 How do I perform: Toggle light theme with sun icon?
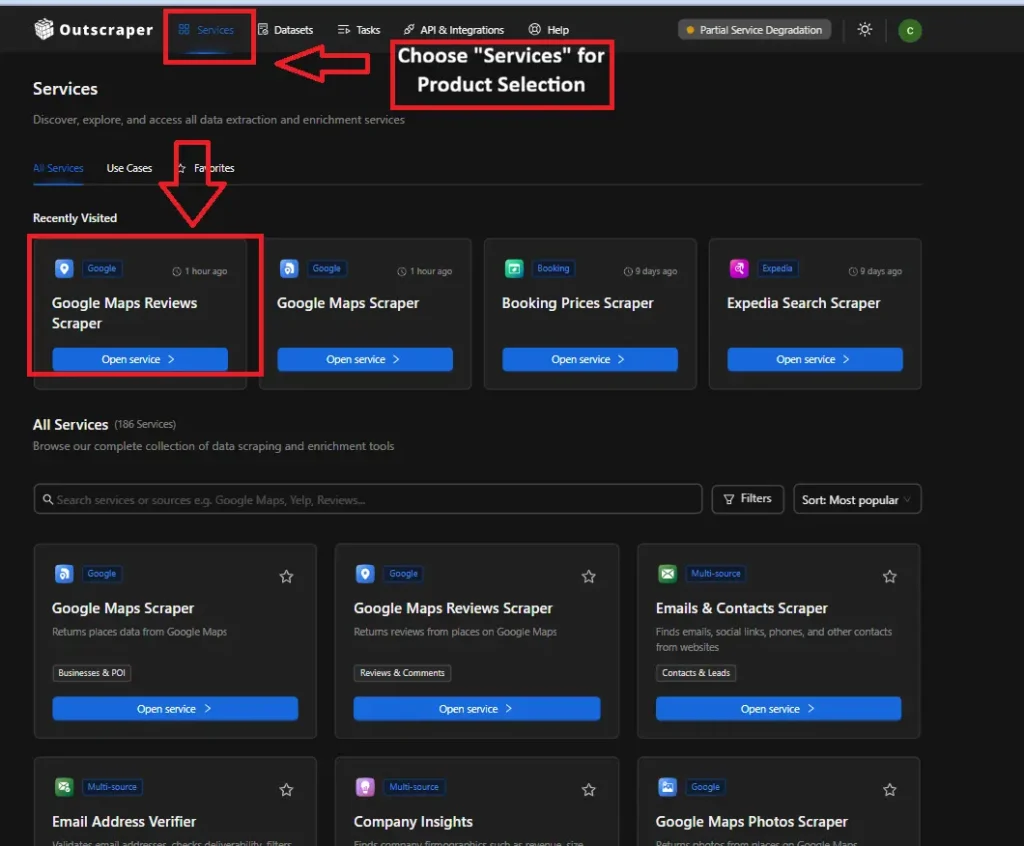[x=865, y=29]
